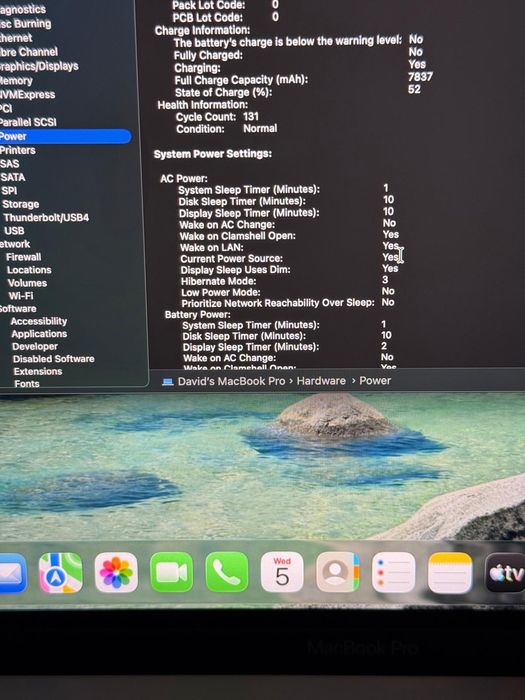Open Disabled Software in the sidebar

[54, 359]
